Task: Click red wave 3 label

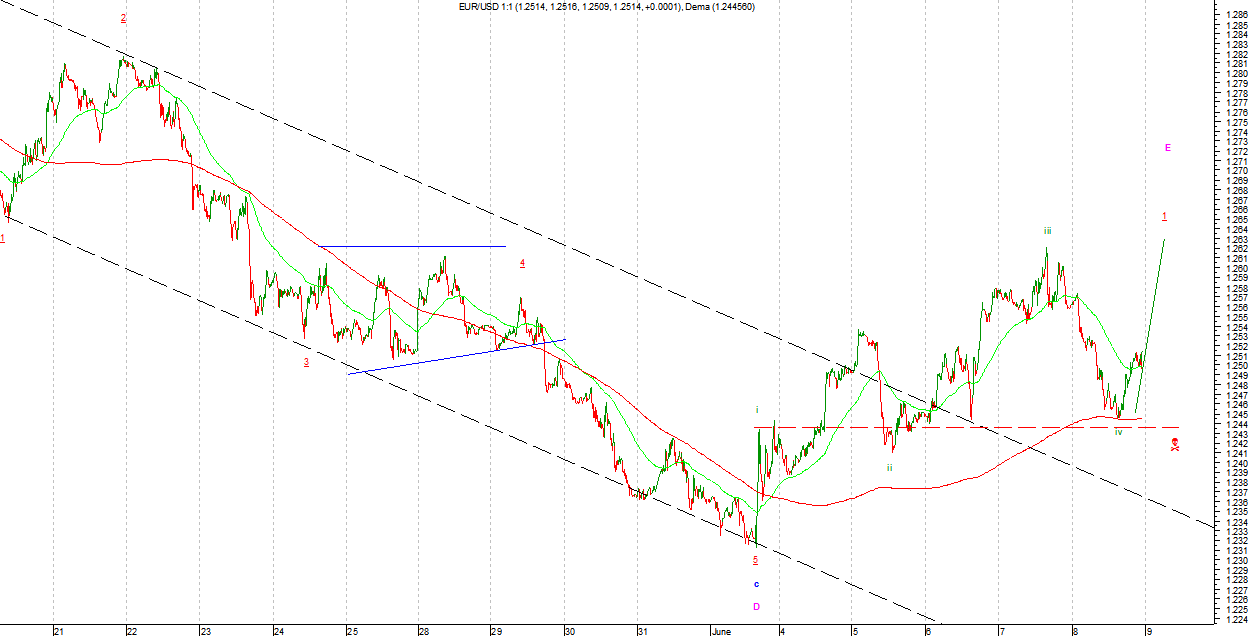Action: click(x=306, y=362)
